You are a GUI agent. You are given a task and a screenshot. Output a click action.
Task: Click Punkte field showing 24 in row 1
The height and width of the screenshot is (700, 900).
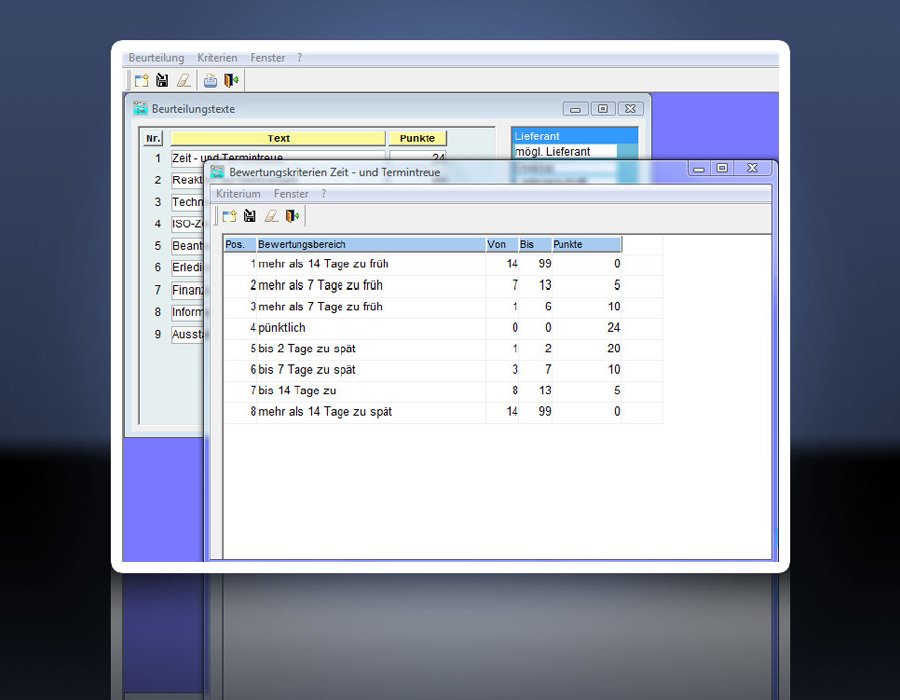tap(417, 156)
